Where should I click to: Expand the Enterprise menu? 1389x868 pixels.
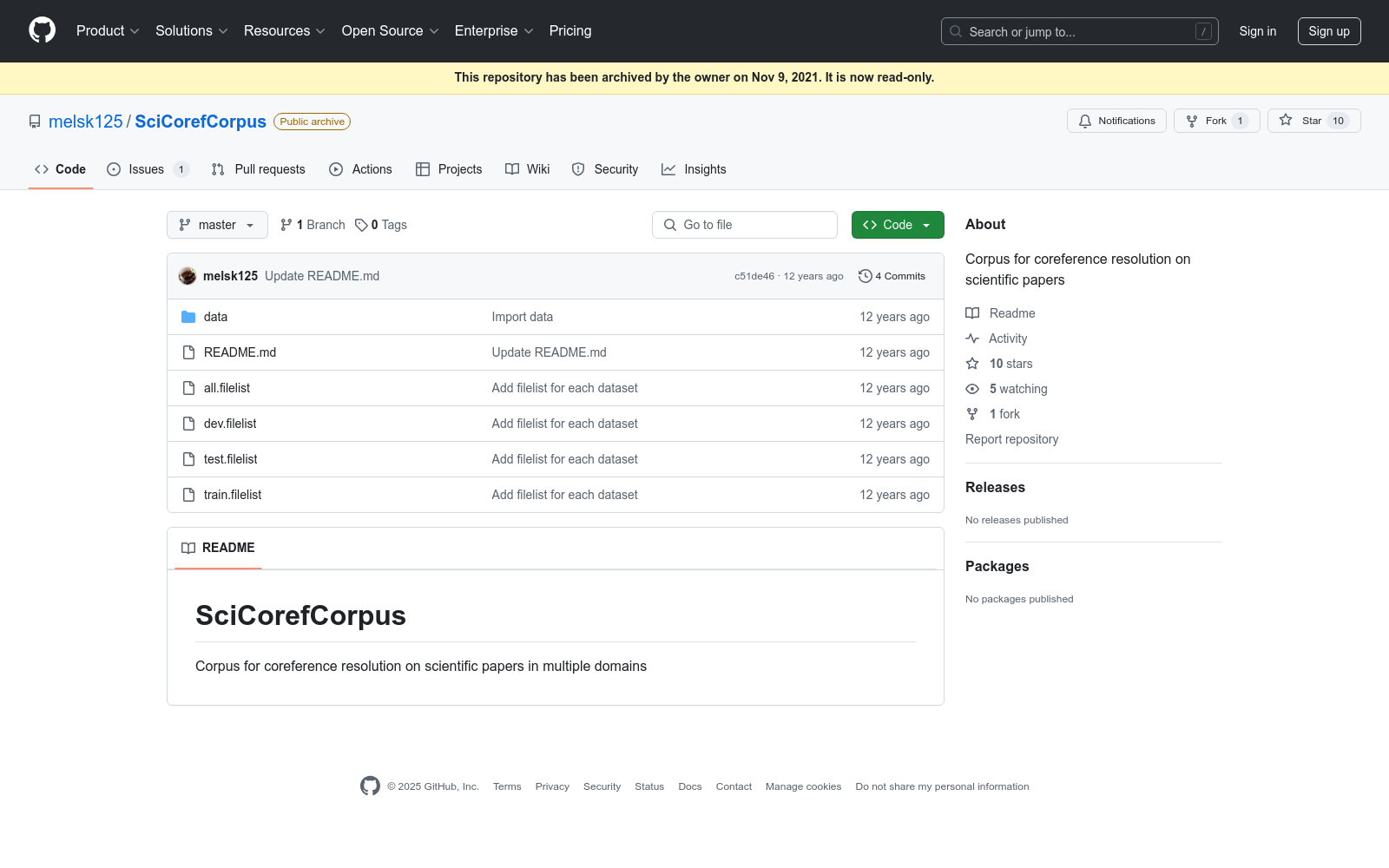[x=493, y=30]
